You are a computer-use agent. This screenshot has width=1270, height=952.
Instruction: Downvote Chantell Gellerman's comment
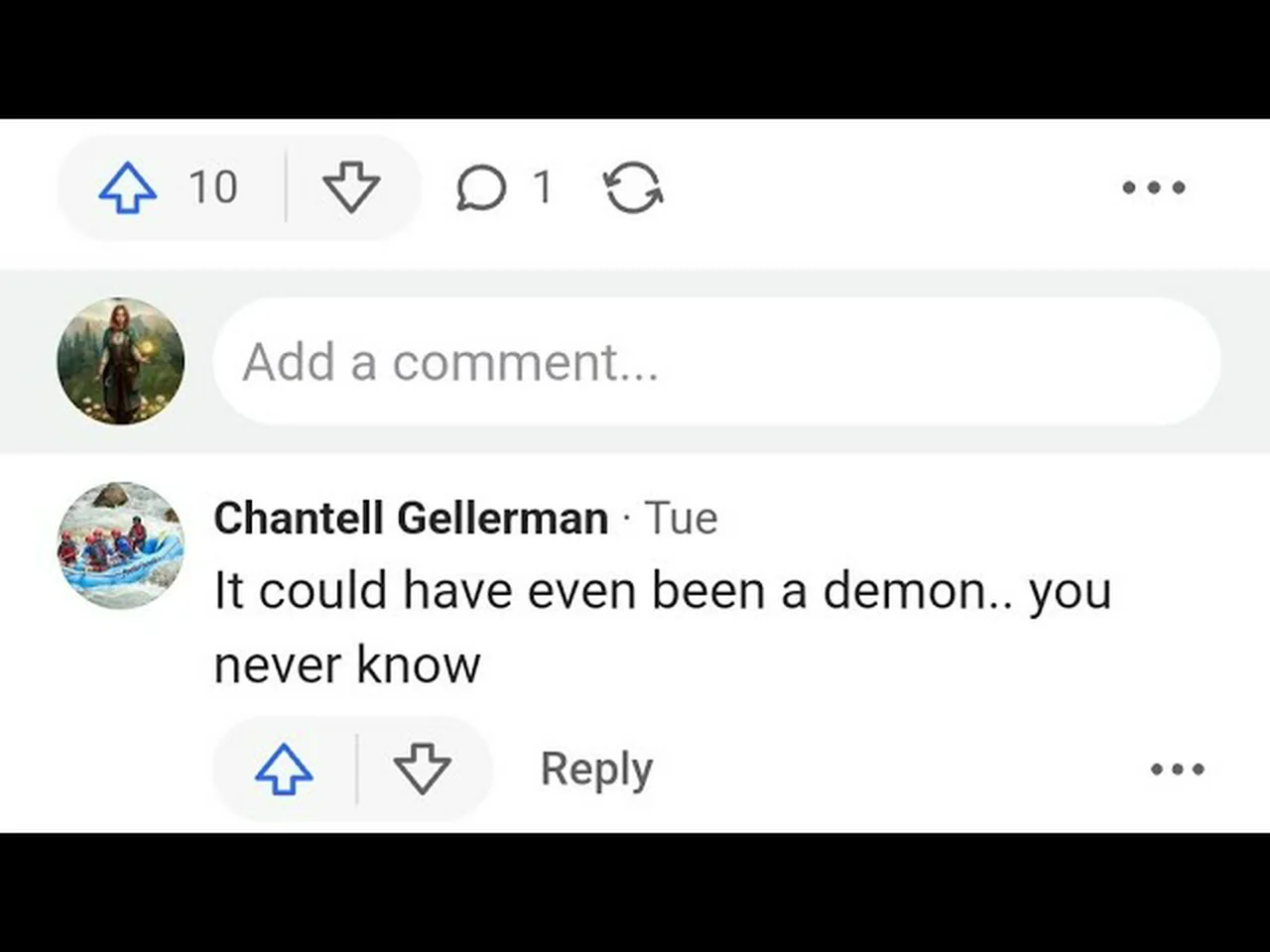pos(423,769)
